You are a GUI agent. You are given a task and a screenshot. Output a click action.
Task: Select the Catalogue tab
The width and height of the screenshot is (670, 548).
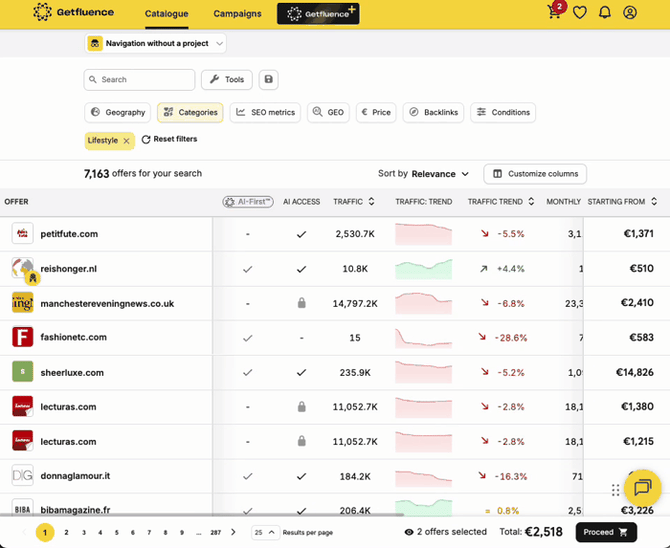point(166,14)
